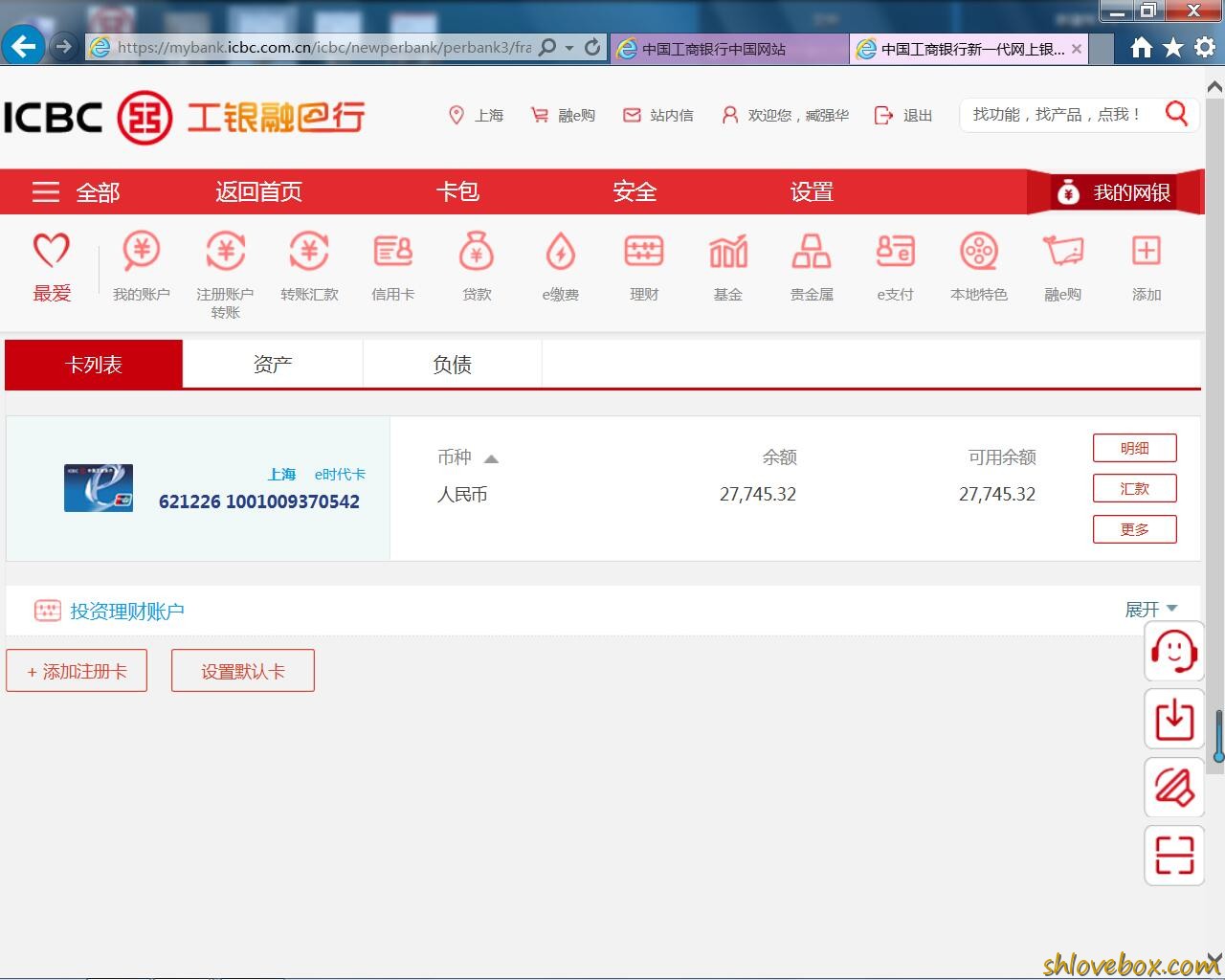Click the 人民币 currency cell

tap(462, 495)
